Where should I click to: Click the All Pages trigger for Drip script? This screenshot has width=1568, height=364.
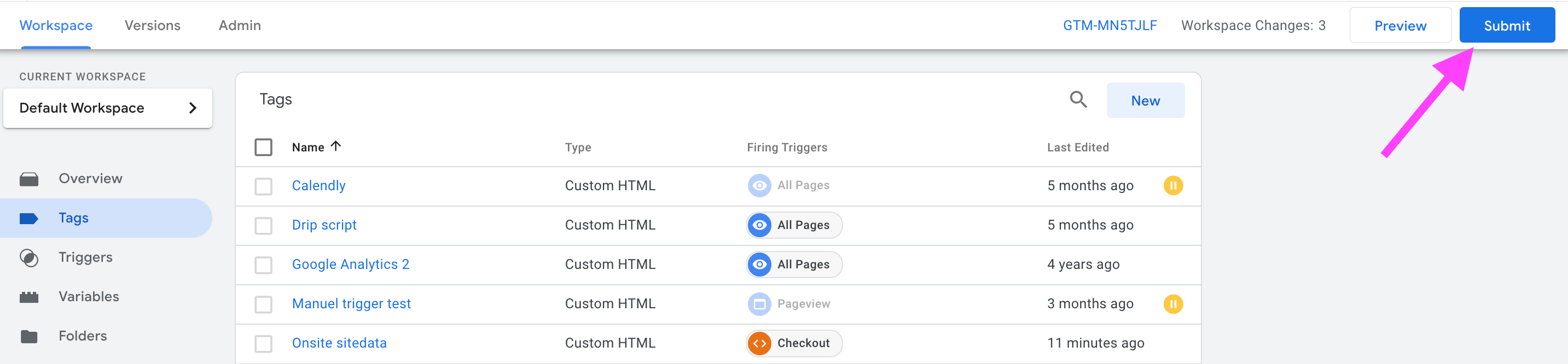[794, 225]
